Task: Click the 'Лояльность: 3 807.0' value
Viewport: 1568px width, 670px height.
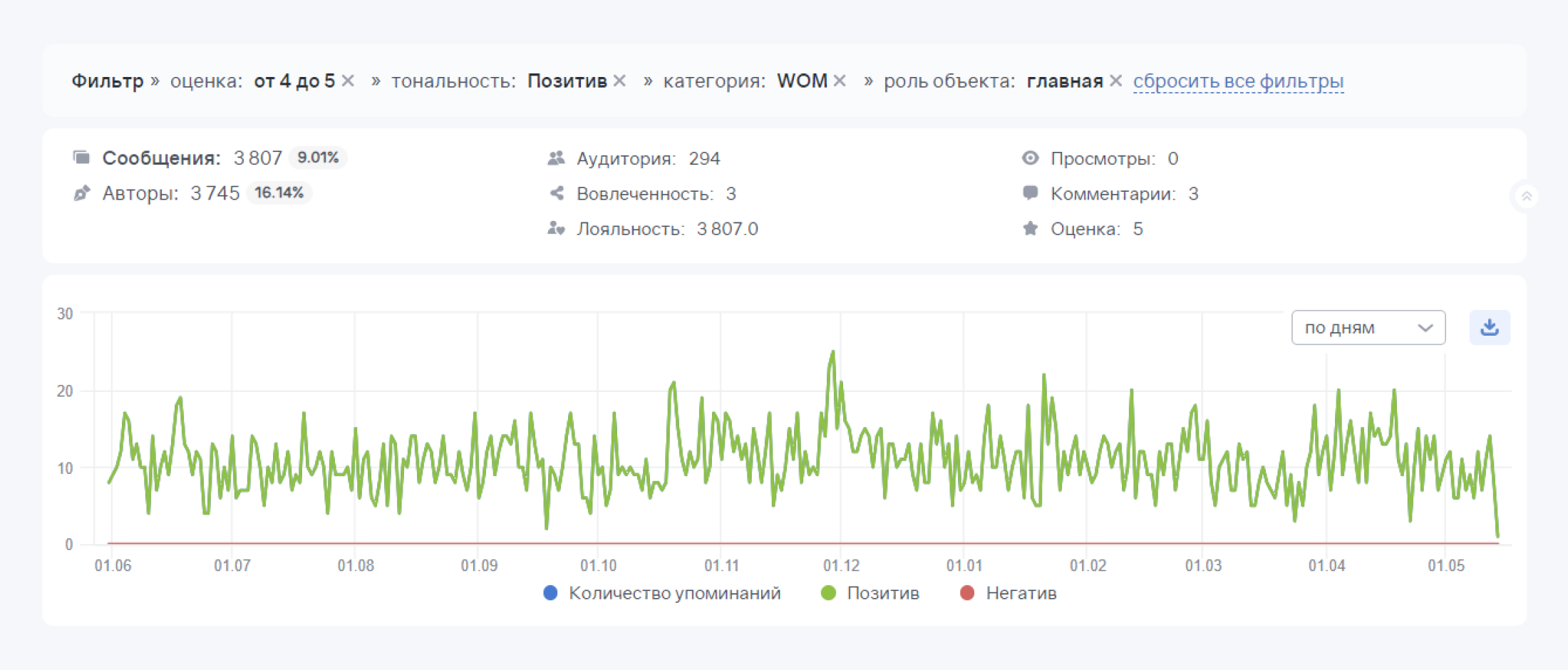Action: click(x=727, y=229)
